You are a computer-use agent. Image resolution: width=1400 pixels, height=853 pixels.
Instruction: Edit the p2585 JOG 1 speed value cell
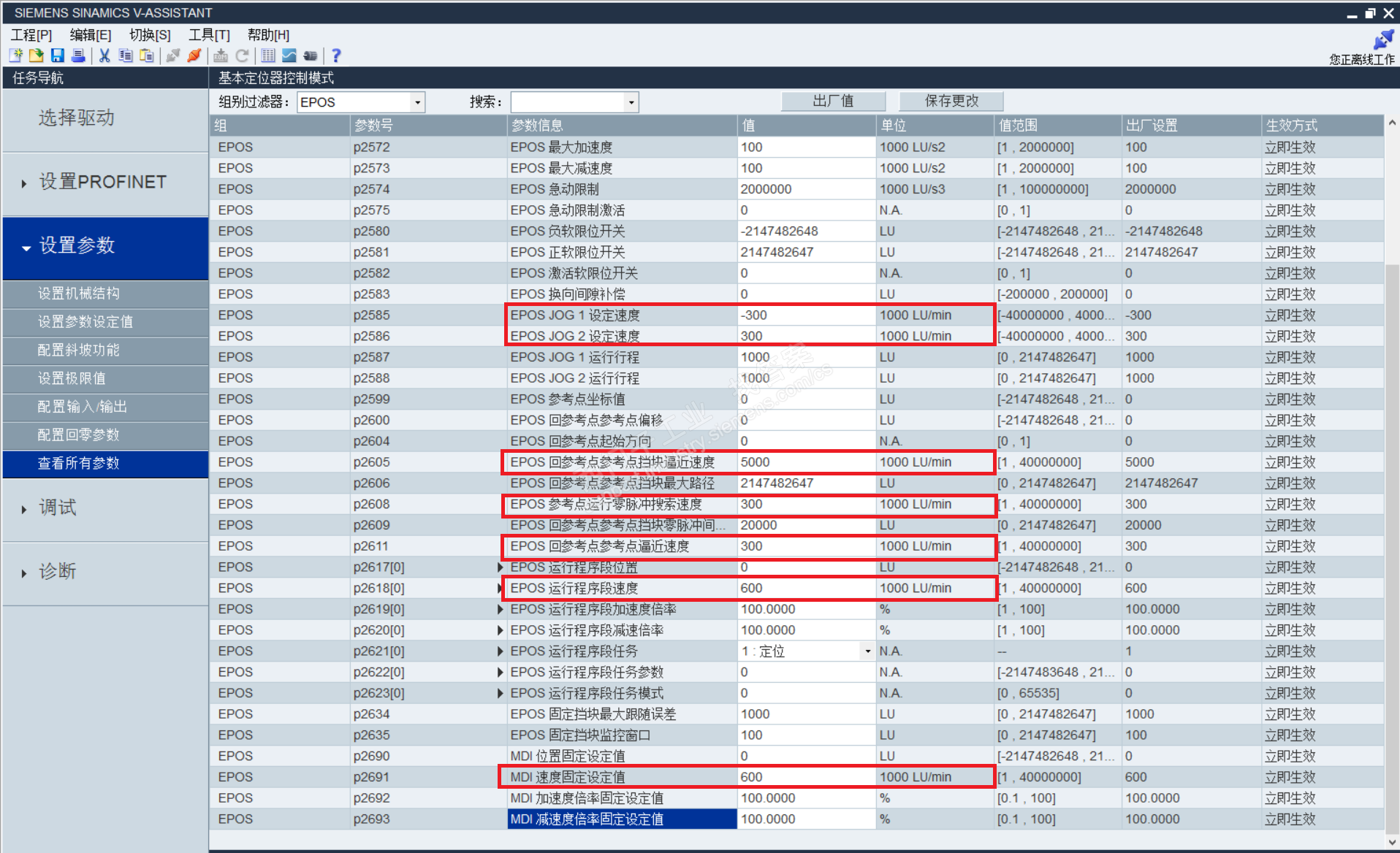807,315
